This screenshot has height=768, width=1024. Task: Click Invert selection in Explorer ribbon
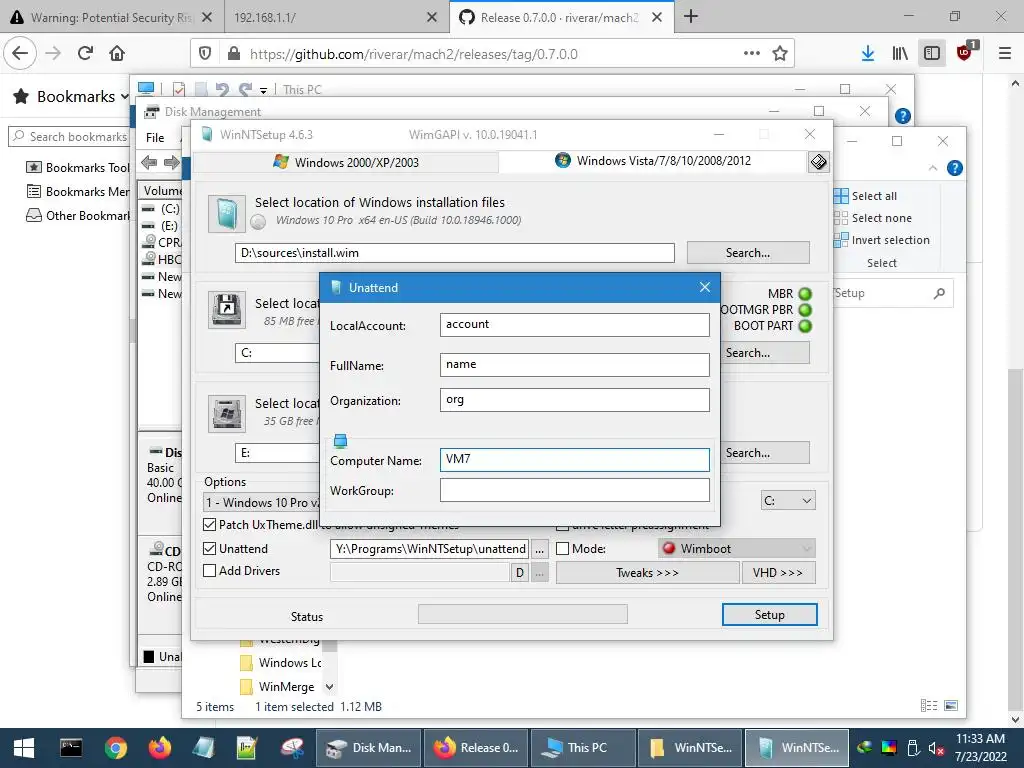(x=882, y=240)
